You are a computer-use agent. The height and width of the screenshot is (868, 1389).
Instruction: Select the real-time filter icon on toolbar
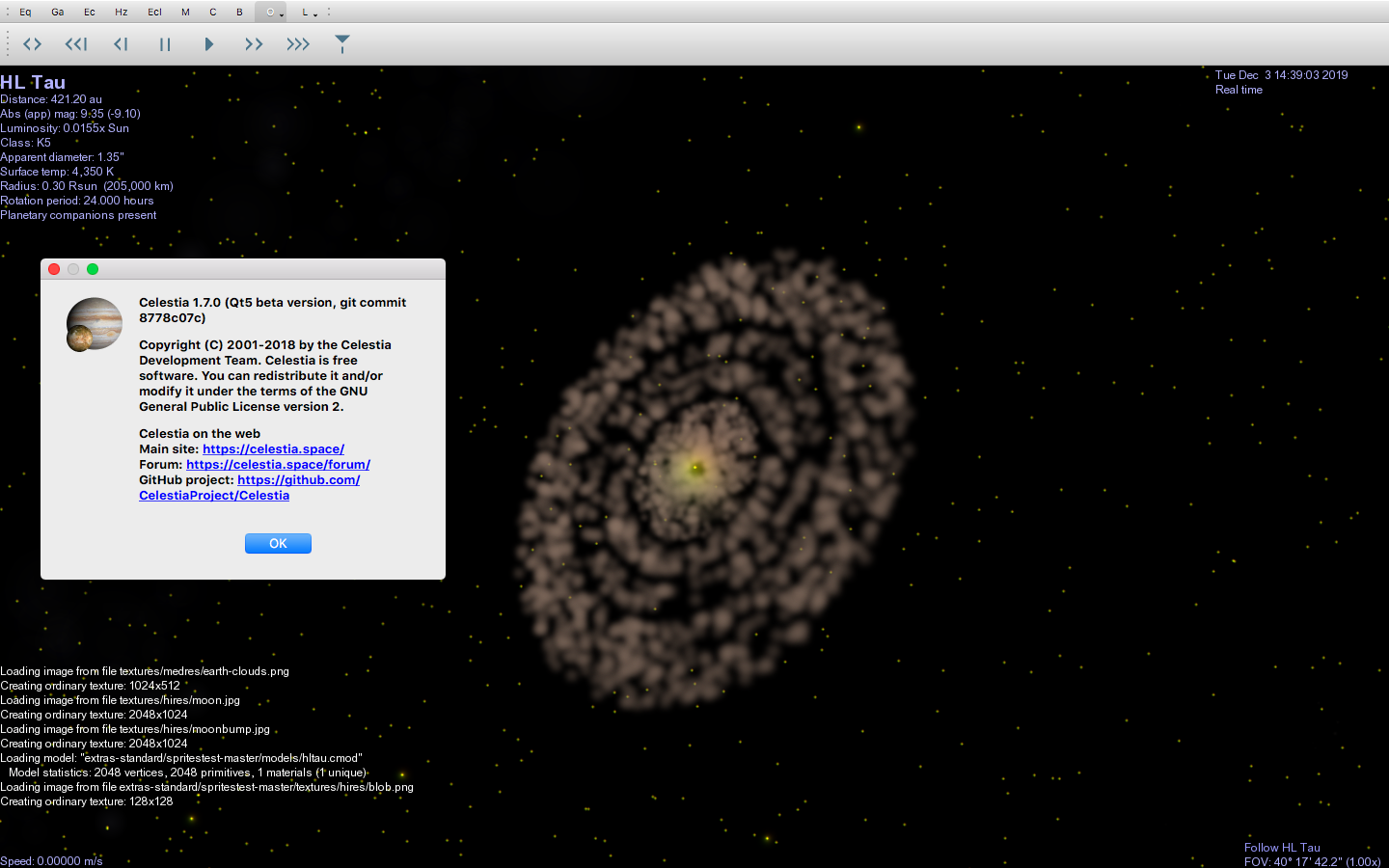(342, 43)
